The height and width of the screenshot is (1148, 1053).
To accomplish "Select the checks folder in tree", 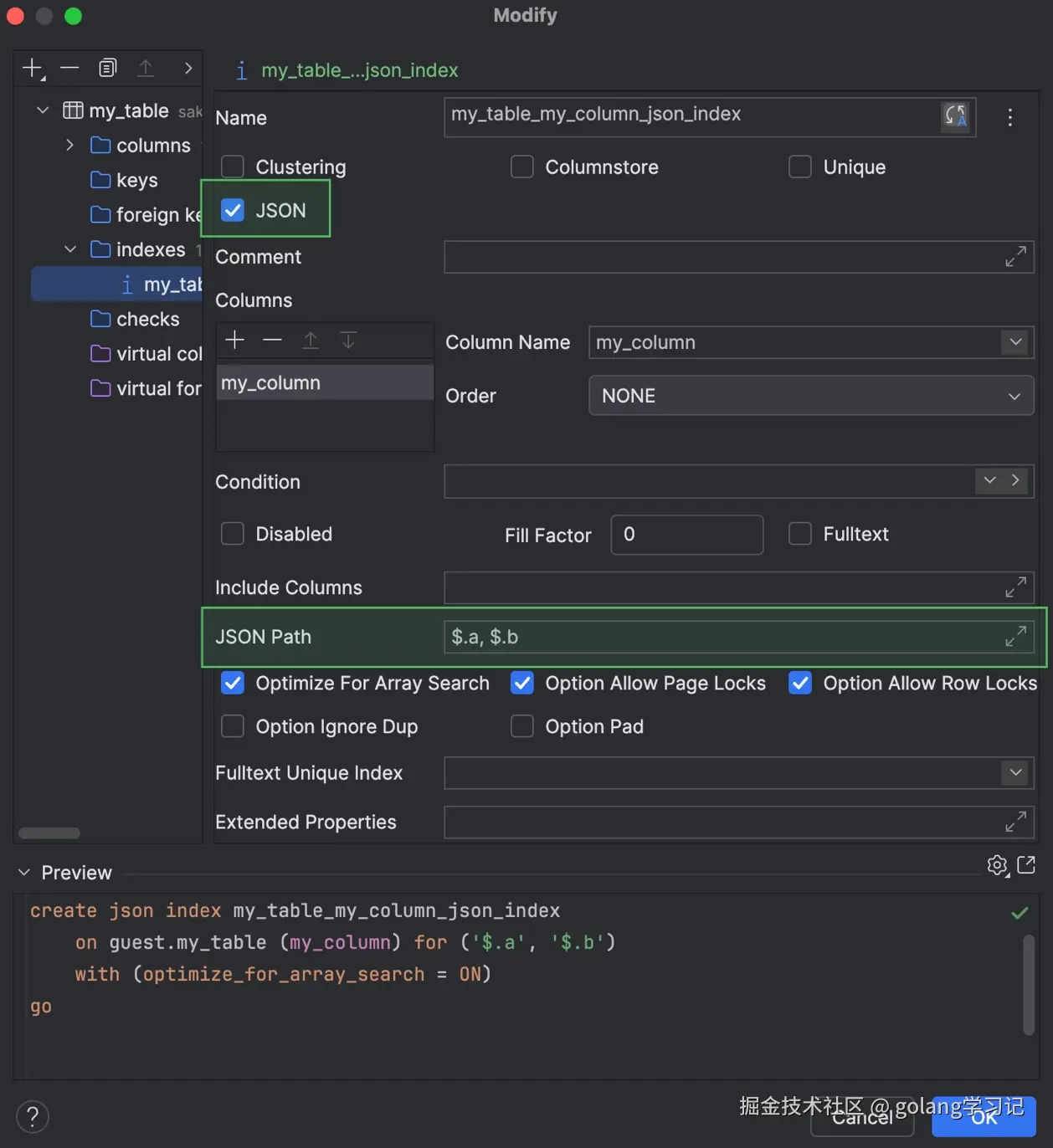I will [147, 319].
